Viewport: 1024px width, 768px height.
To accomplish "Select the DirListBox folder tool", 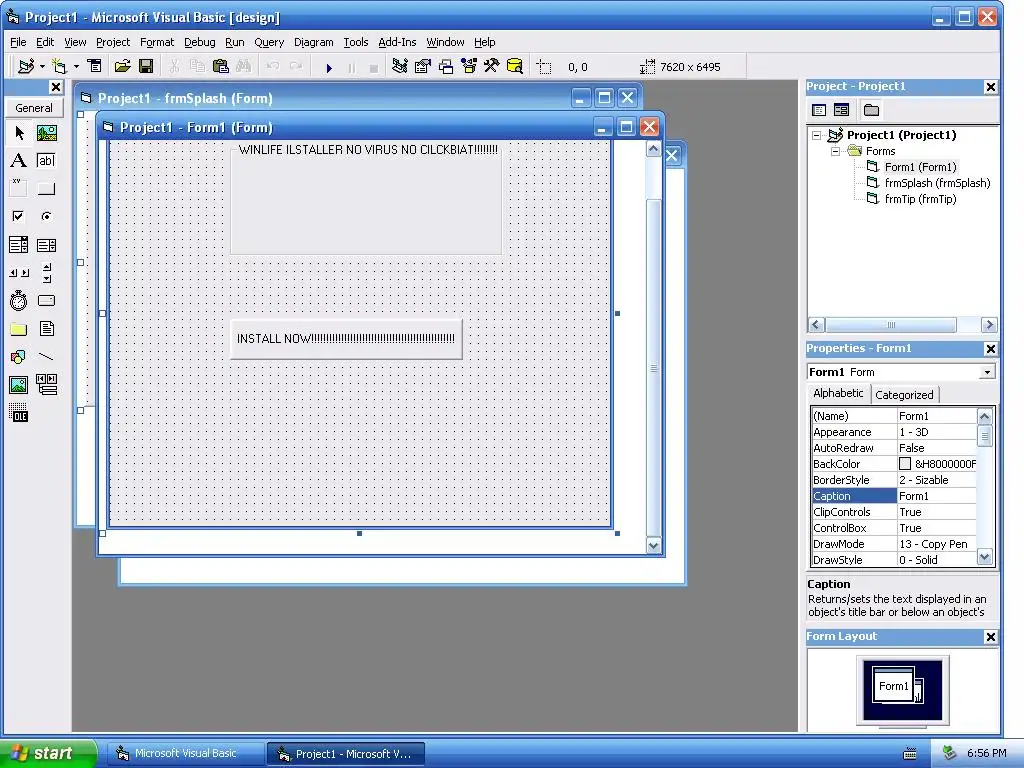I will click(19, 328).
